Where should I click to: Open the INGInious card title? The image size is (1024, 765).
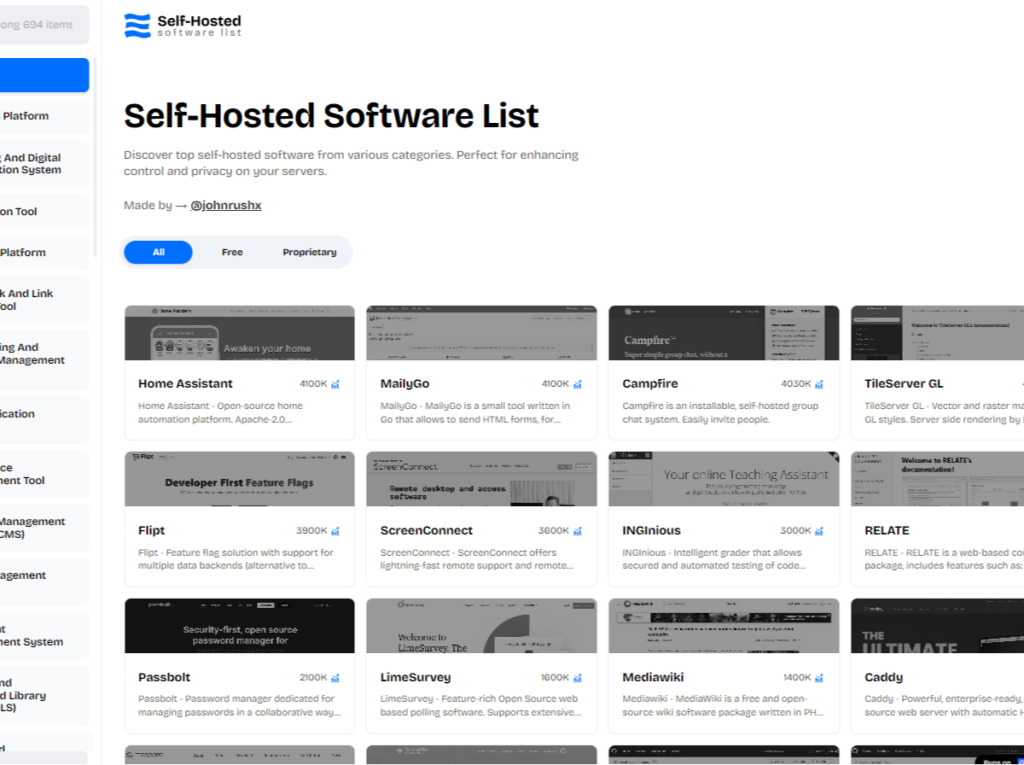pos(651,530)
